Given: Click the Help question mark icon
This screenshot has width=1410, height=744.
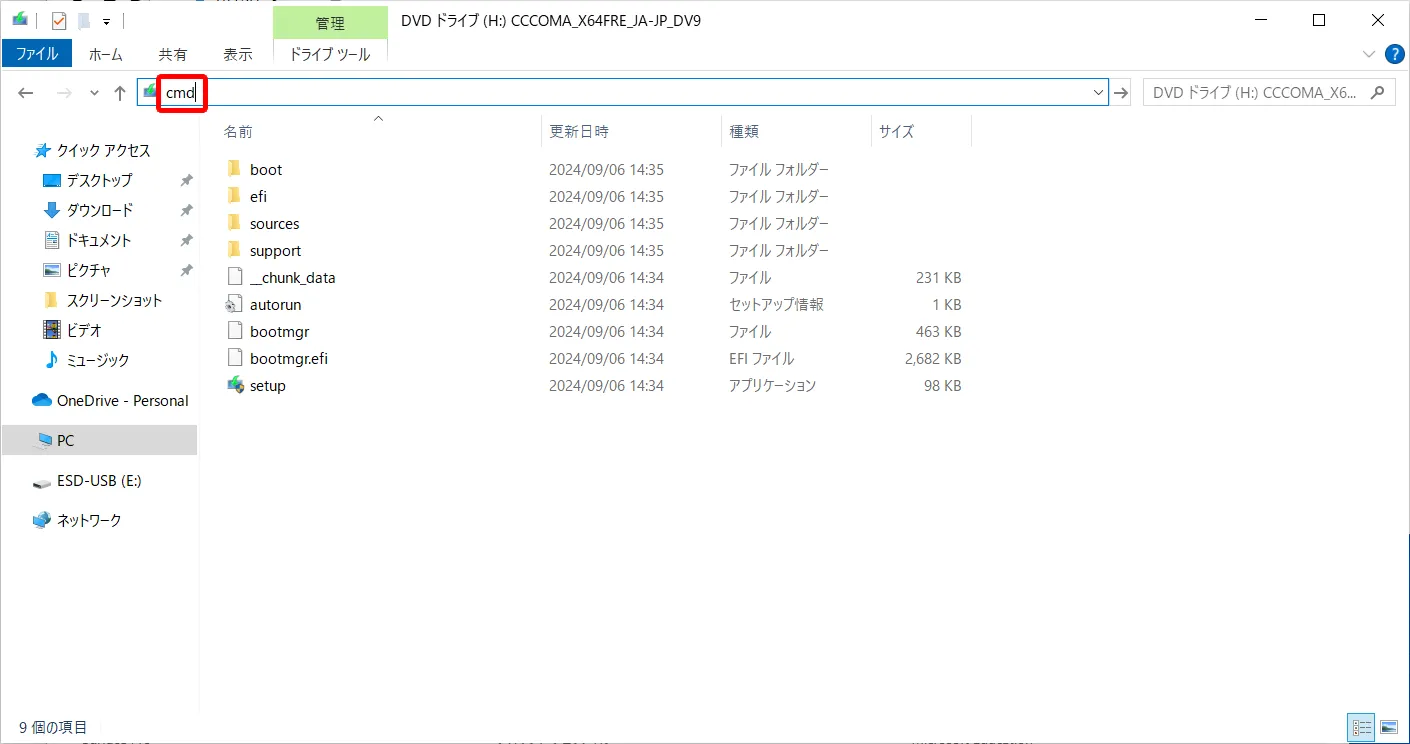Looking at the screenshot, I should [x=1395, y=54].
